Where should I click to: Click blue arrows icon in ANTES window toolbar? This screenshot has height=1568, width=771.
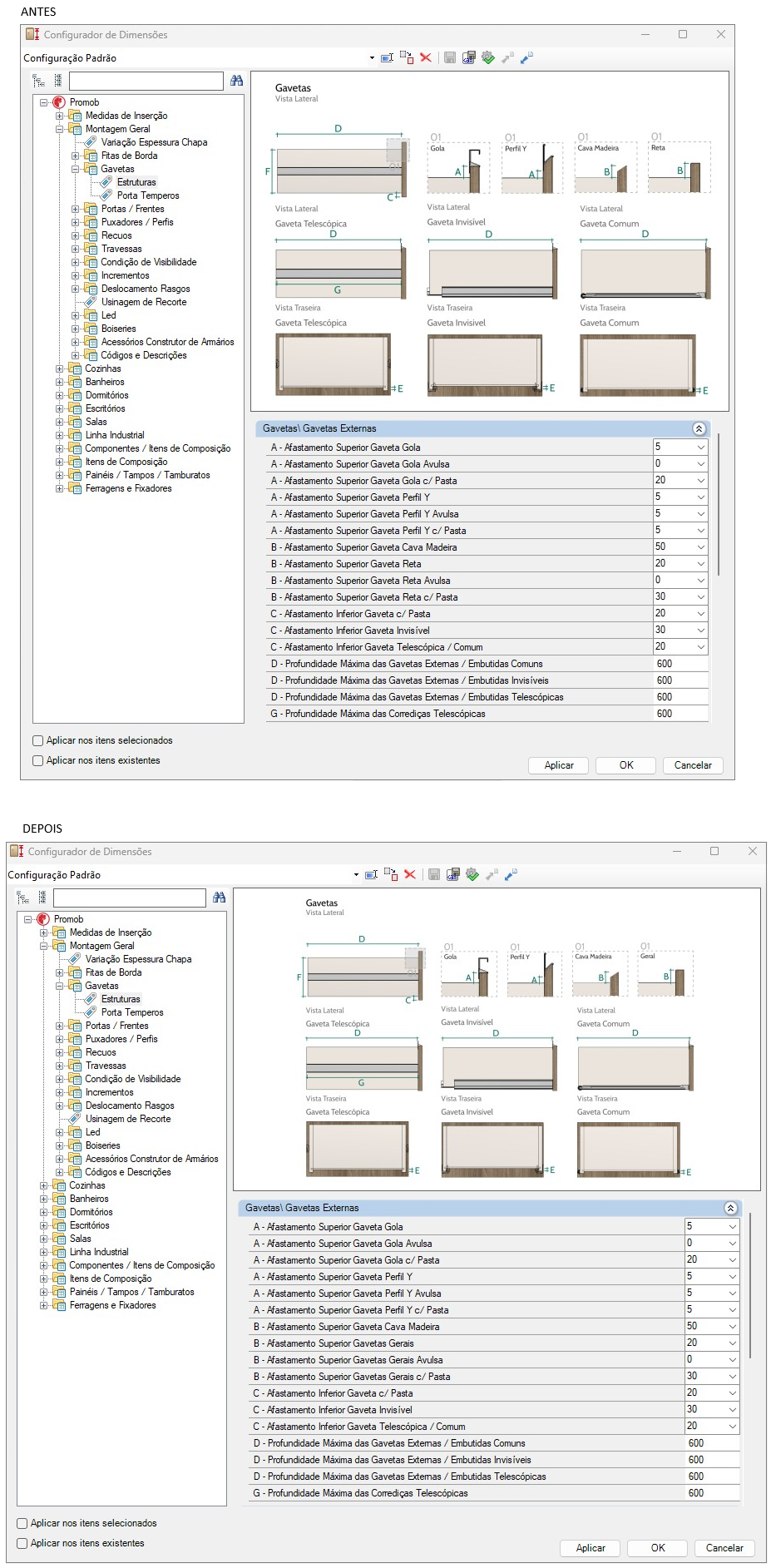526,57
